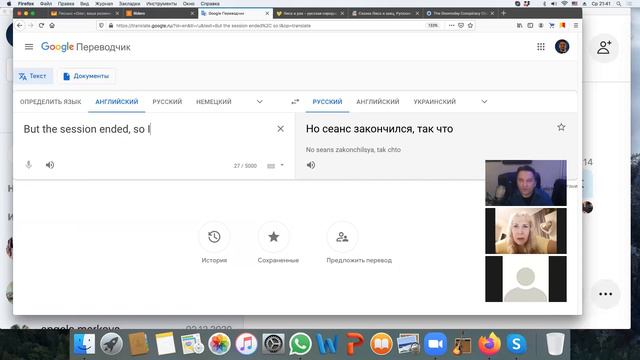Open the Google account avatar menu
This screenshot has width=640, height=360.
[x=562, y=47]
